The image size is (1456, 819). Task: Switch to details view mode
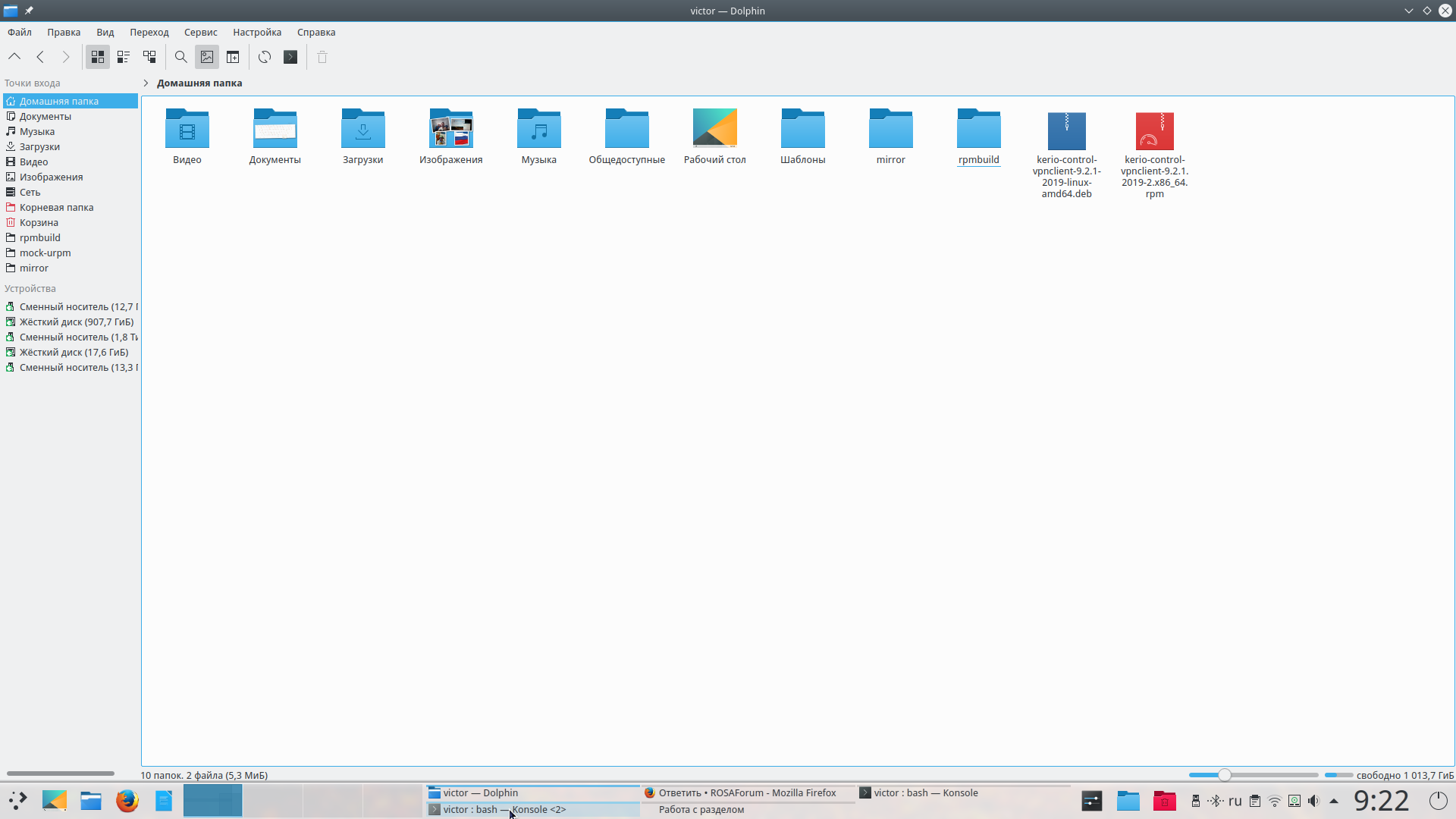click(149, 57)
